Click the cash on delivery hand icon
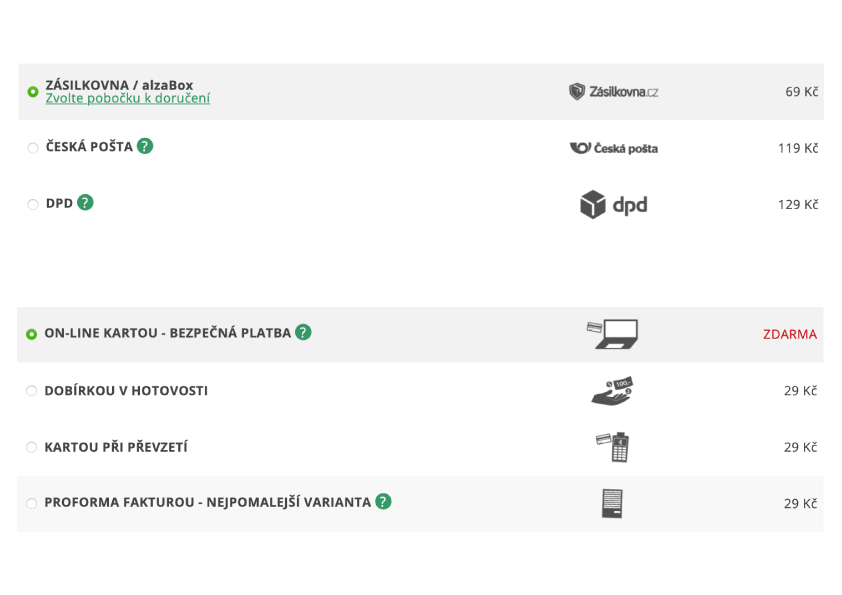The height and width of the screenshot is (595, 842). pos(612,391)
